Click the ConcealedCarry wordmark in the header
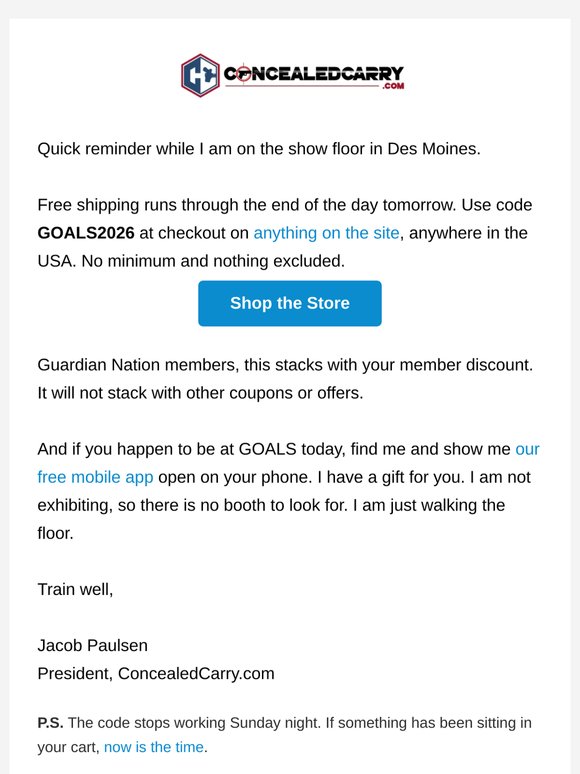Screen dimensions: 580x774 [314, 74]
